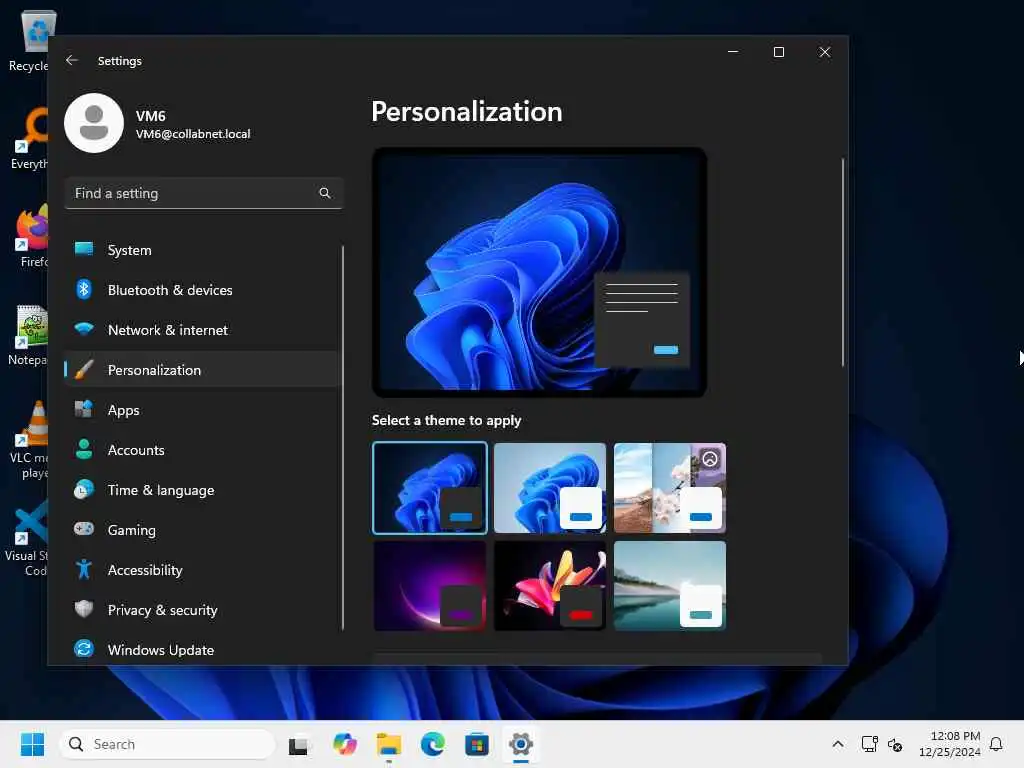The image size is (1024, 768).
Task: Click the Settings gear taskbar icon
Action: (x=520, y=744)
